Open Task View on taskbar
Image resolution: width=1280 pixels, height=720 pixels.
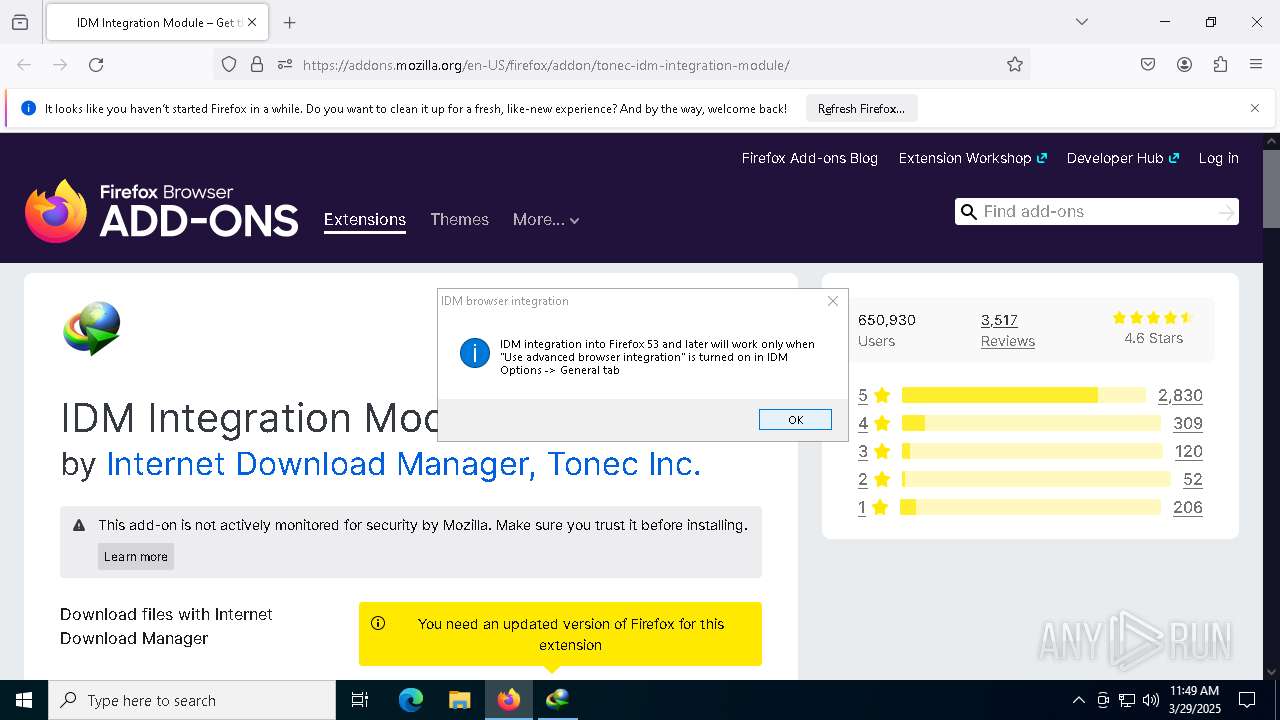coord(360,700)
